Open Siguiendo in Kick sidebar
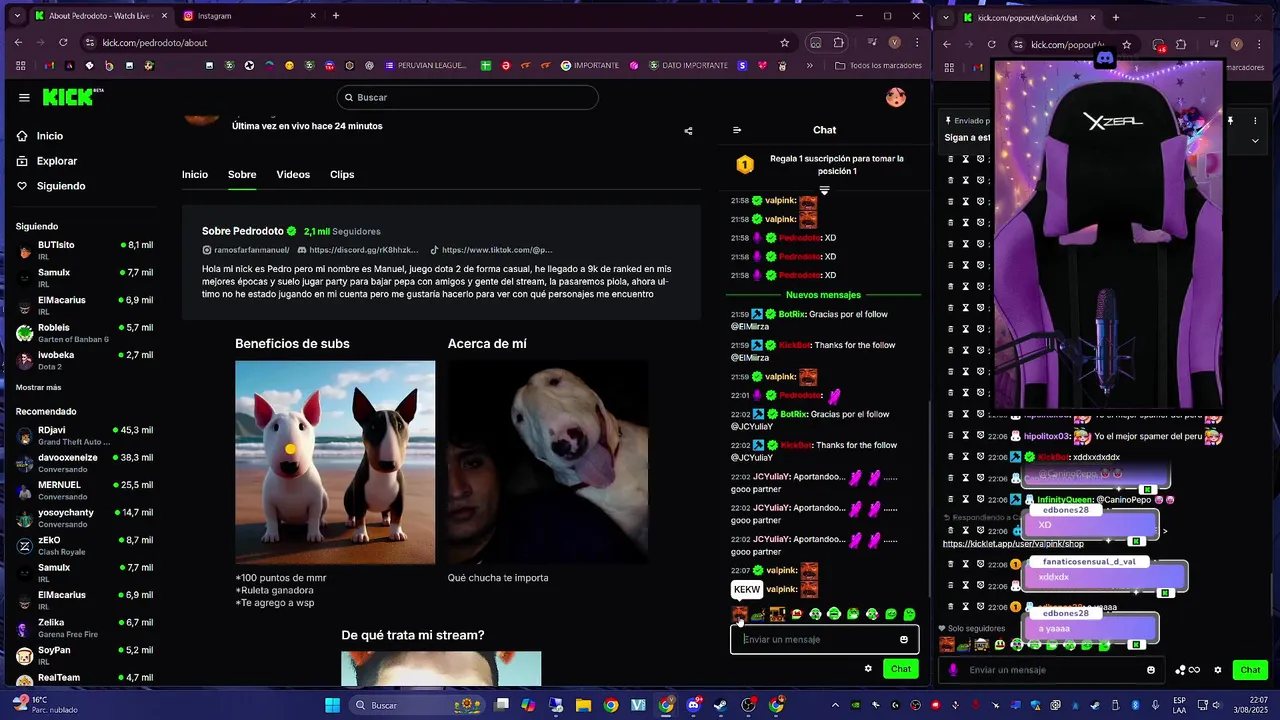1280x720 pixels. coord(61,186)
